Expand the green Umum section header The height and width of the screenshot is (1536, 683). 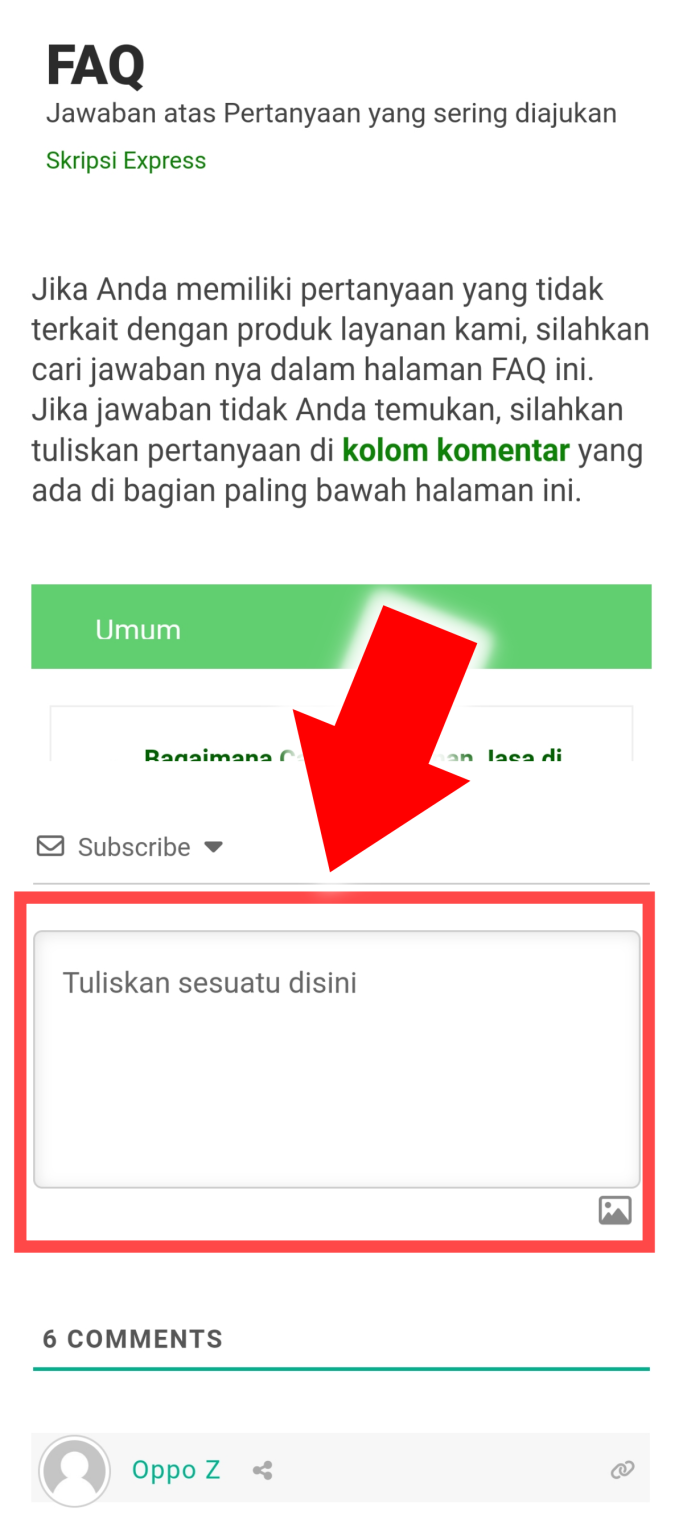(x=341, y=626)
